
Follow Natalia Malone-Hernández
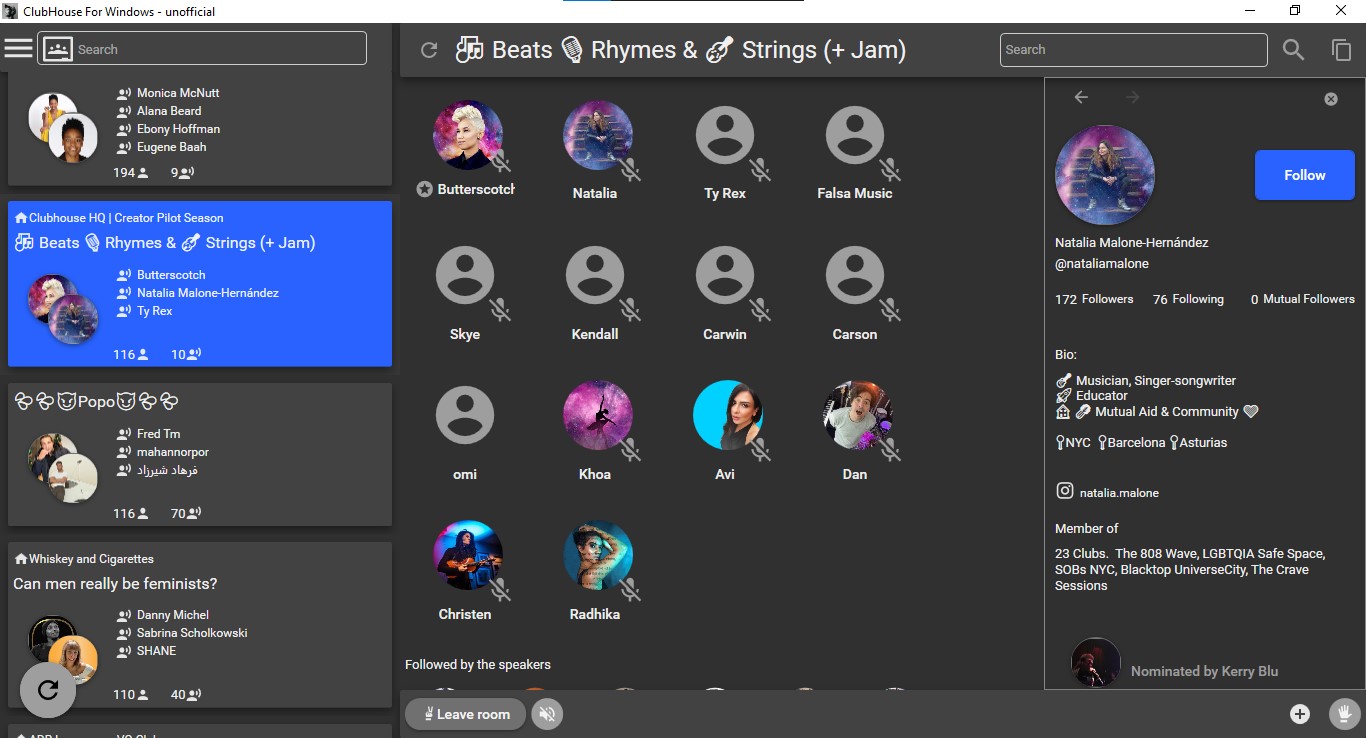pyautogui.click(x=1305, y=175)
